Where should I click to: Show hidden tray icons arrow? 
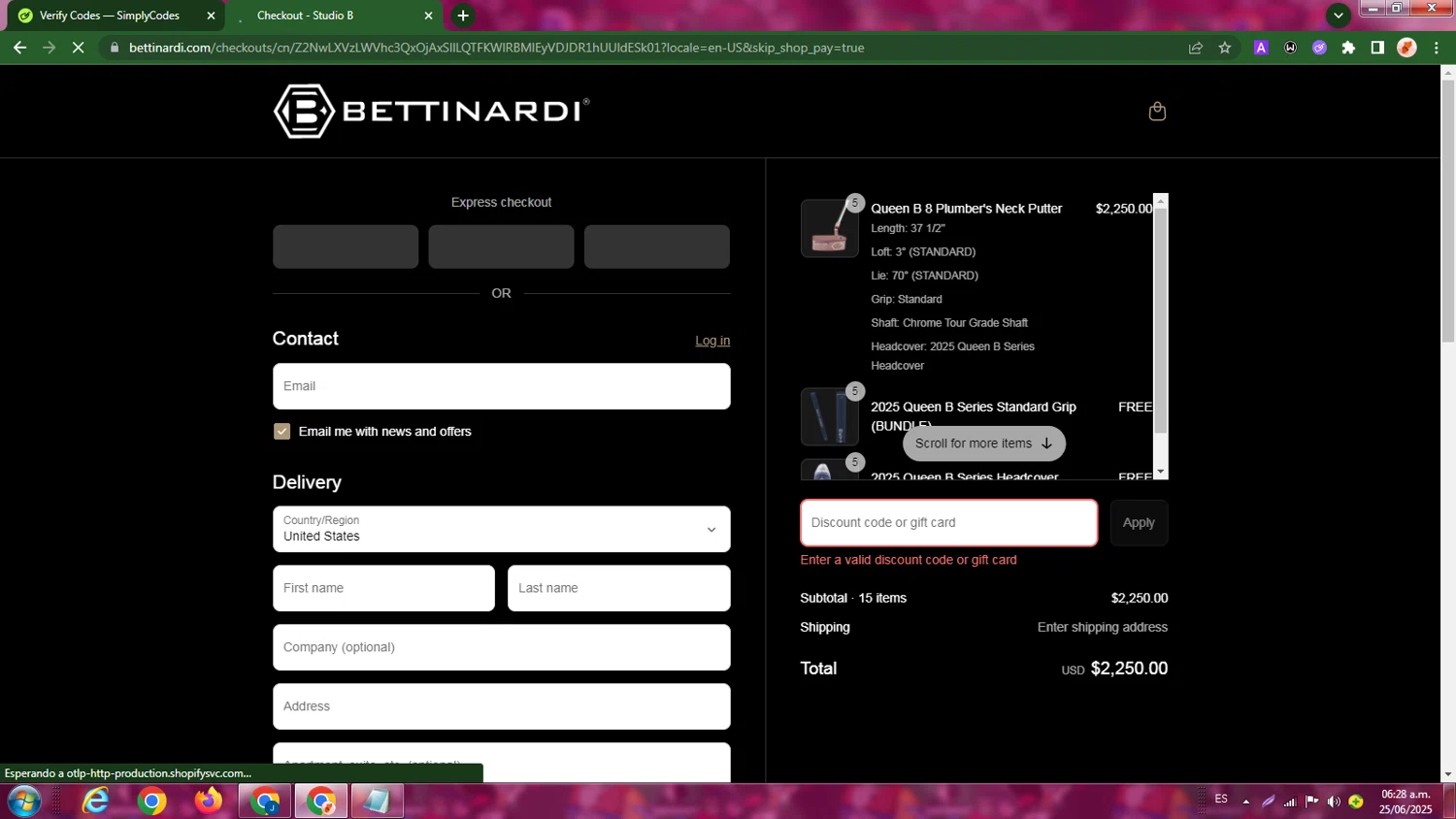(1245, 802)
